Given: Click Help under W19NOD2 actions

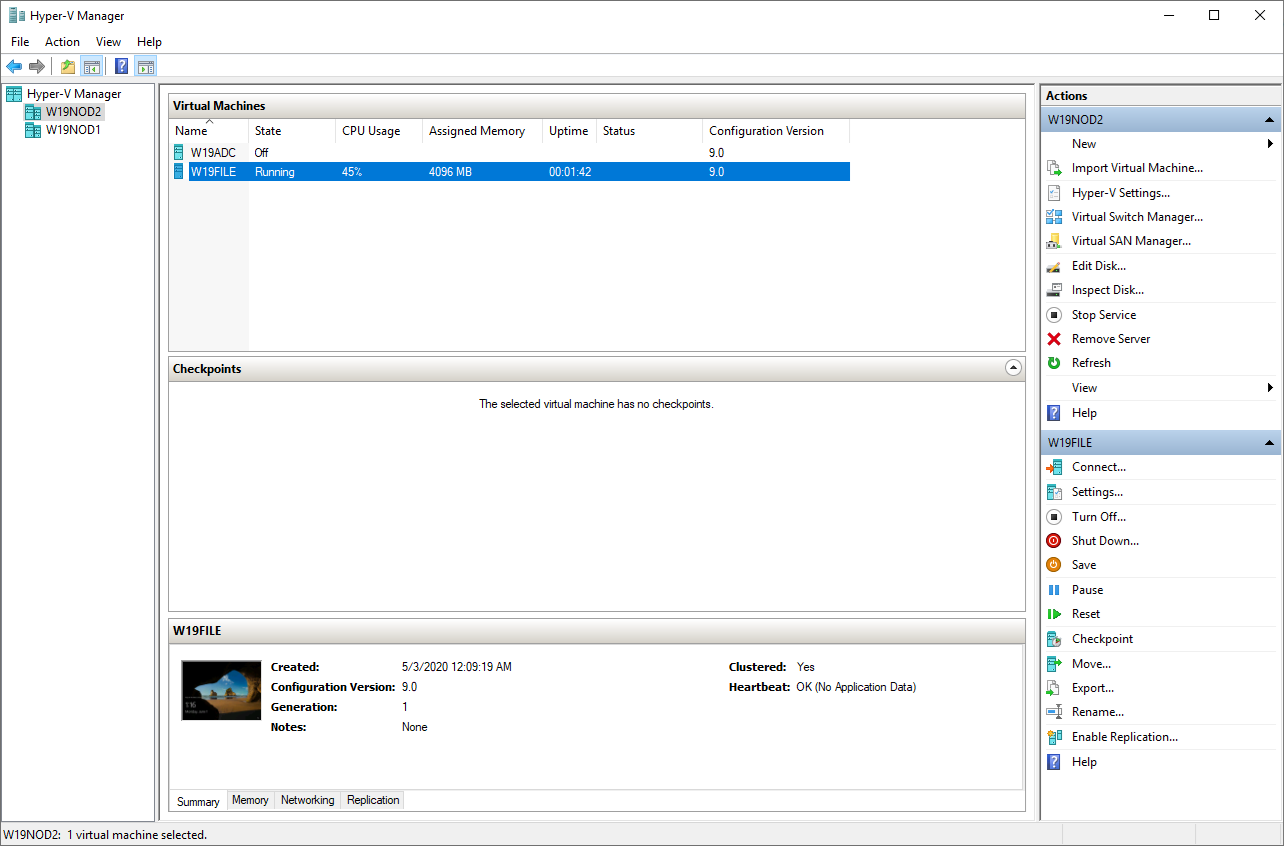Looking at the screenshot, I should point(1084,413).
